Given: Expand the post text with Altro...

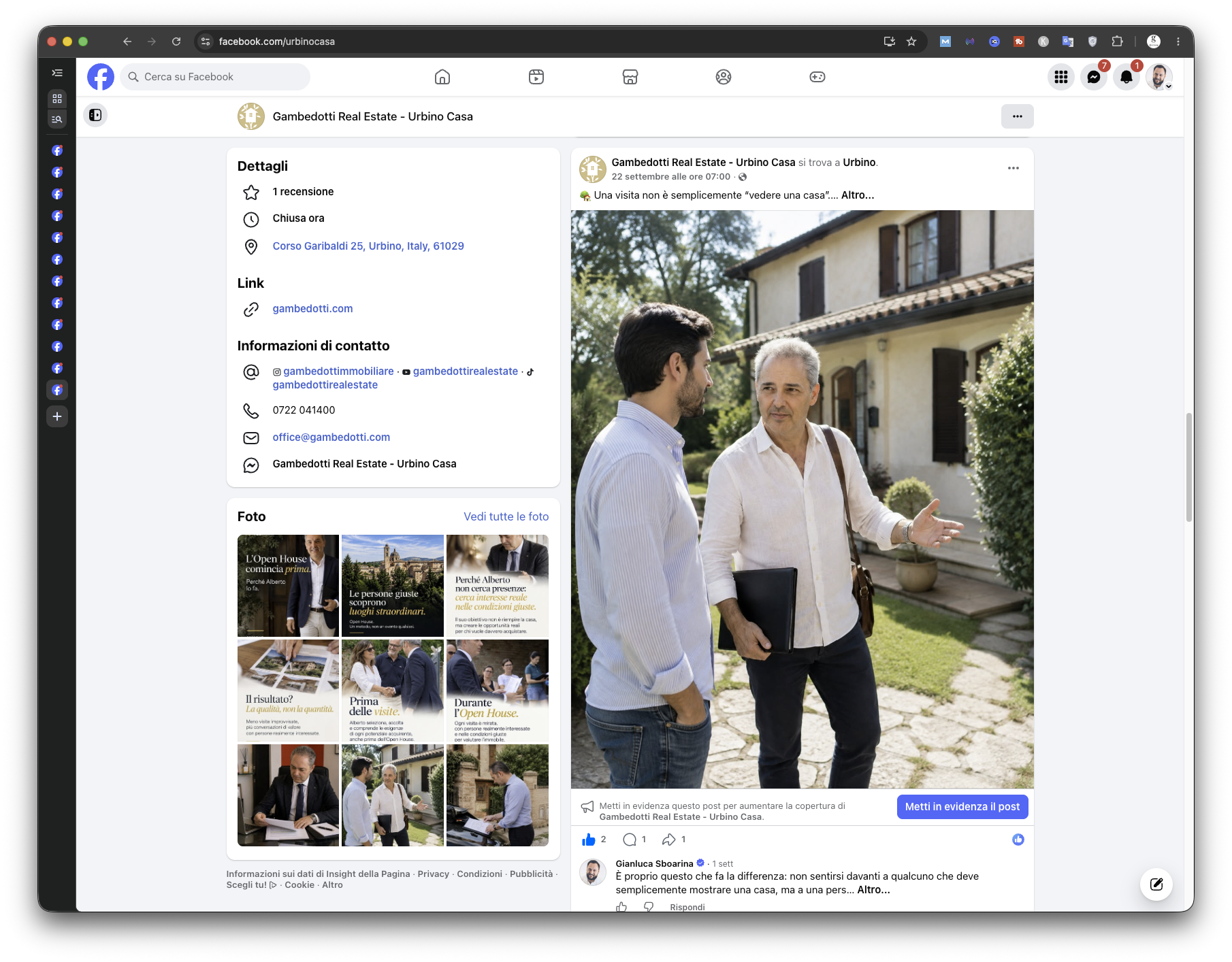Looking at the screenshot, I should point(858,195).
